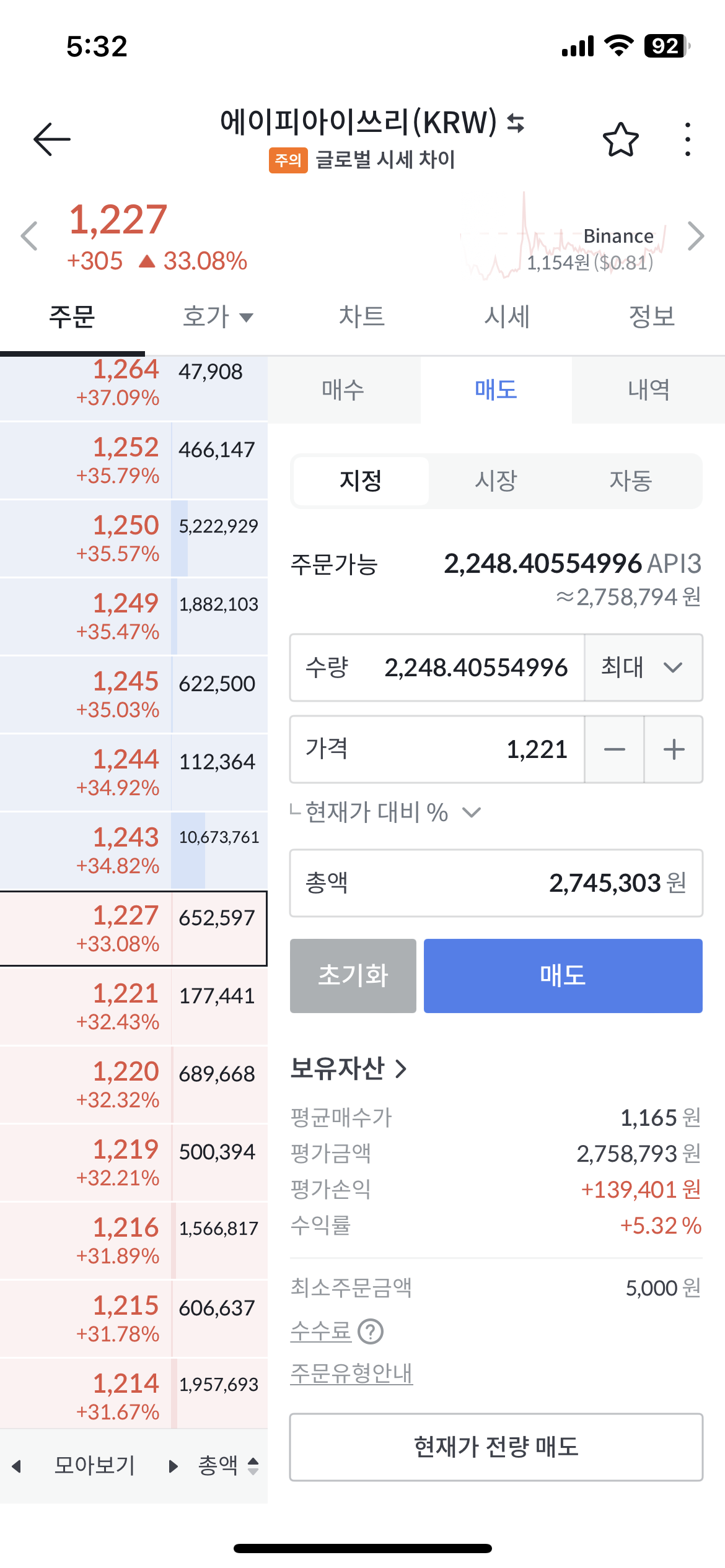The image size is (725, 1568).
Task: Open the 호가 tab dropdown
Action: 218,317
